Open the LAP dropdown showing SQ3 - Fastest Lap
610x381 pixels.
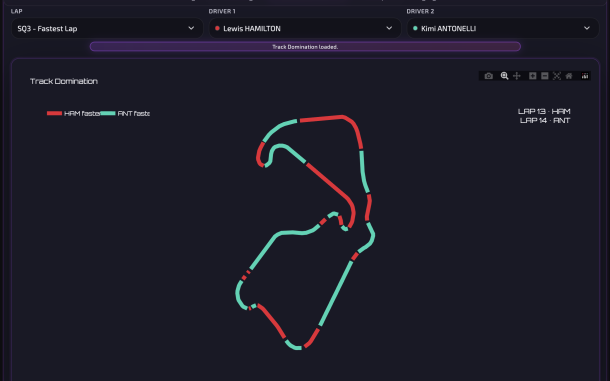tap(107, 28)
